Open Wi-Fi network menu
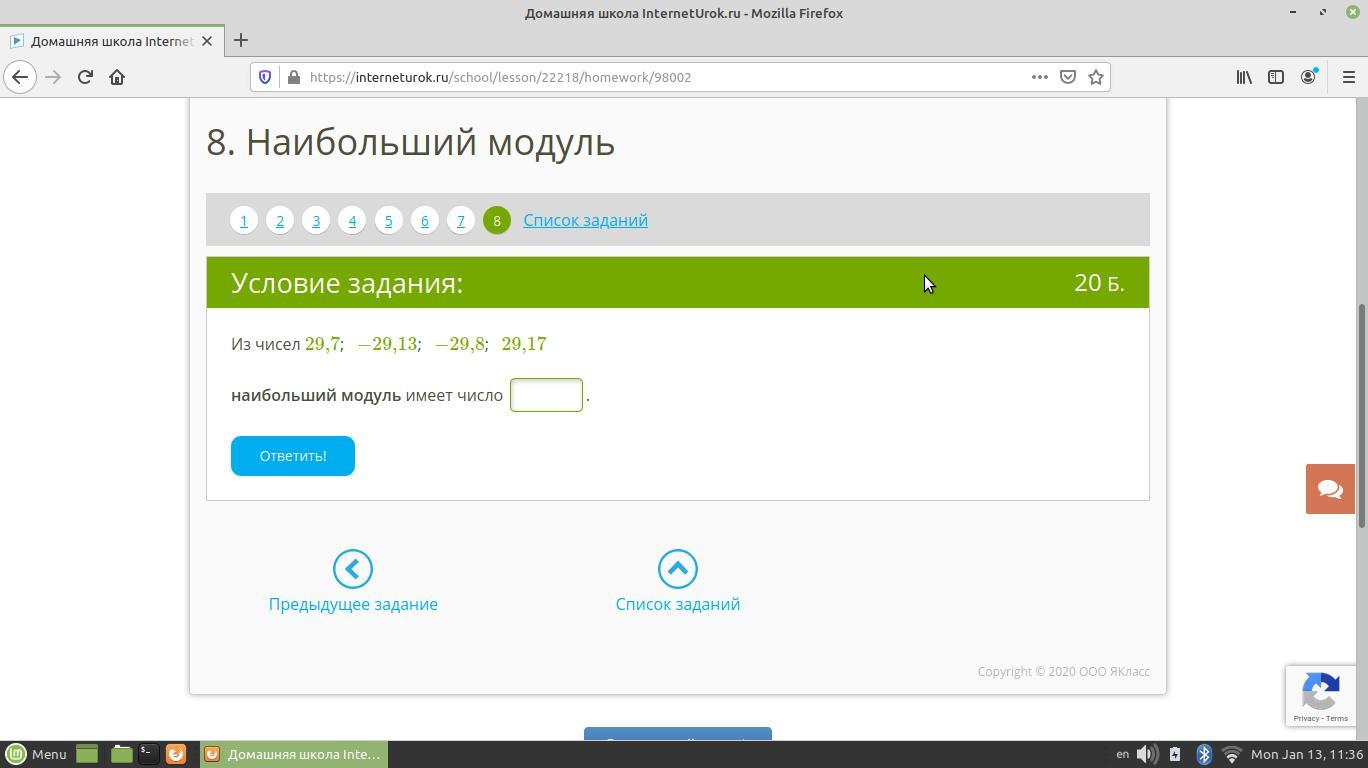This screenshot has height=768, width=1368. [x=1232, y=754]
